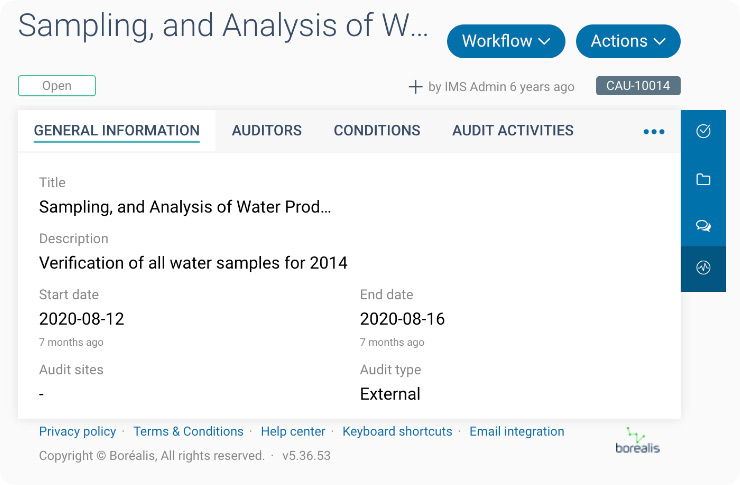Click the CAU-10014 record badge
This screenshot has height=485, width=740.
pyautogui.click(x=638, y=86)
